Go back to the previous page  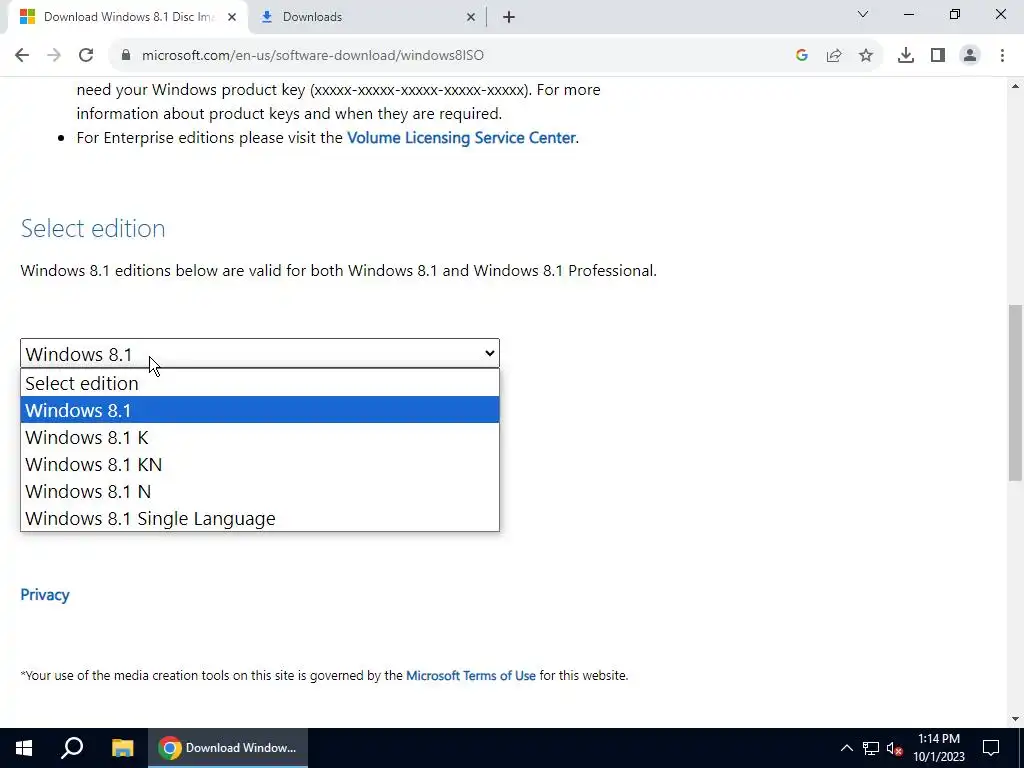coord(22,55)
